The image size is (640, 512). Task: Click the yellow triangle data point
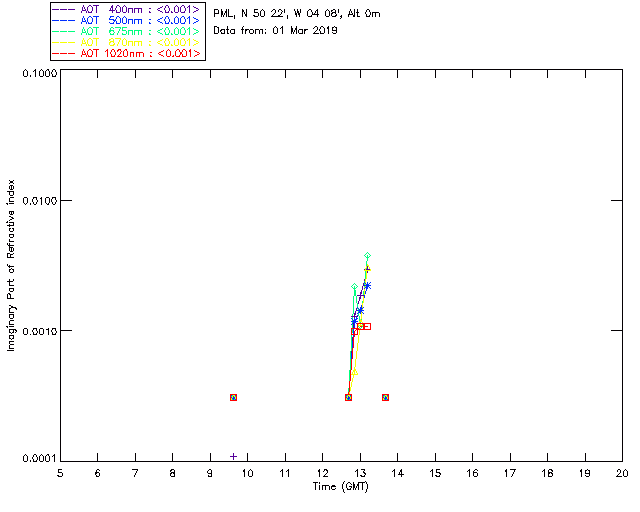point(355,372)
